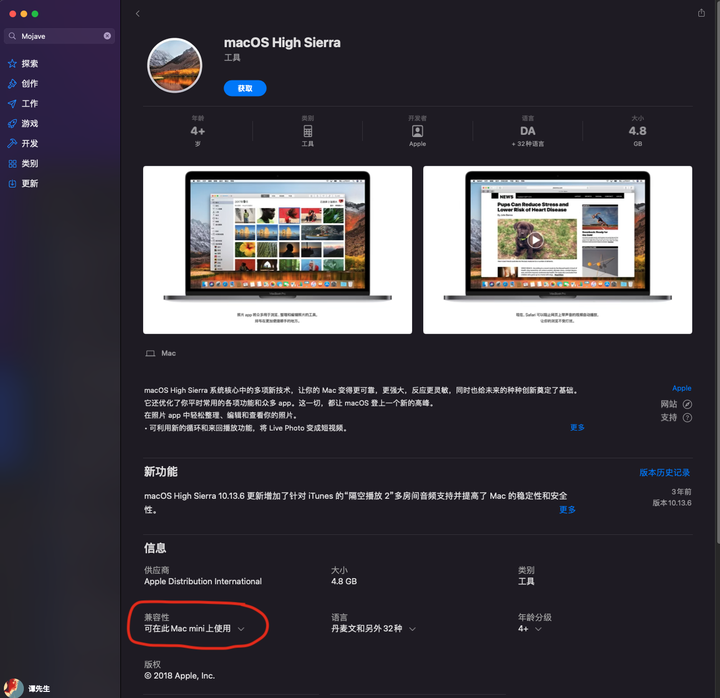Open the Safari news screenshot thumbnail
Screen dimensions: 720x698
[x=557, y=250]
